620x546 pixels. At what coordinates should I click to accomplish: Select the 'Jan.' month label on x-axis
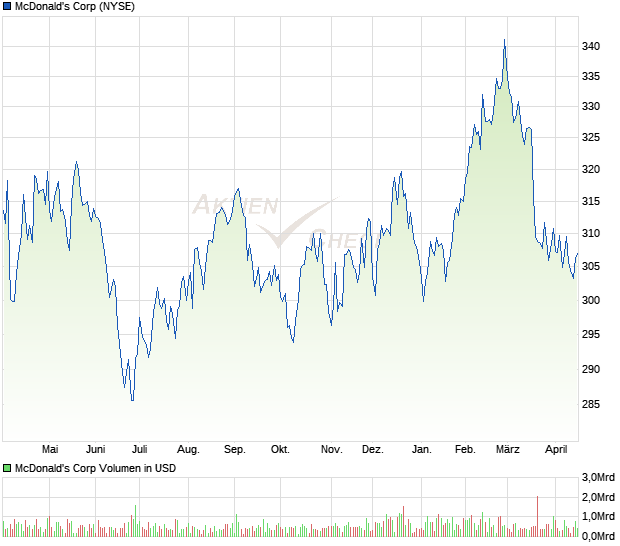point(421,450)
